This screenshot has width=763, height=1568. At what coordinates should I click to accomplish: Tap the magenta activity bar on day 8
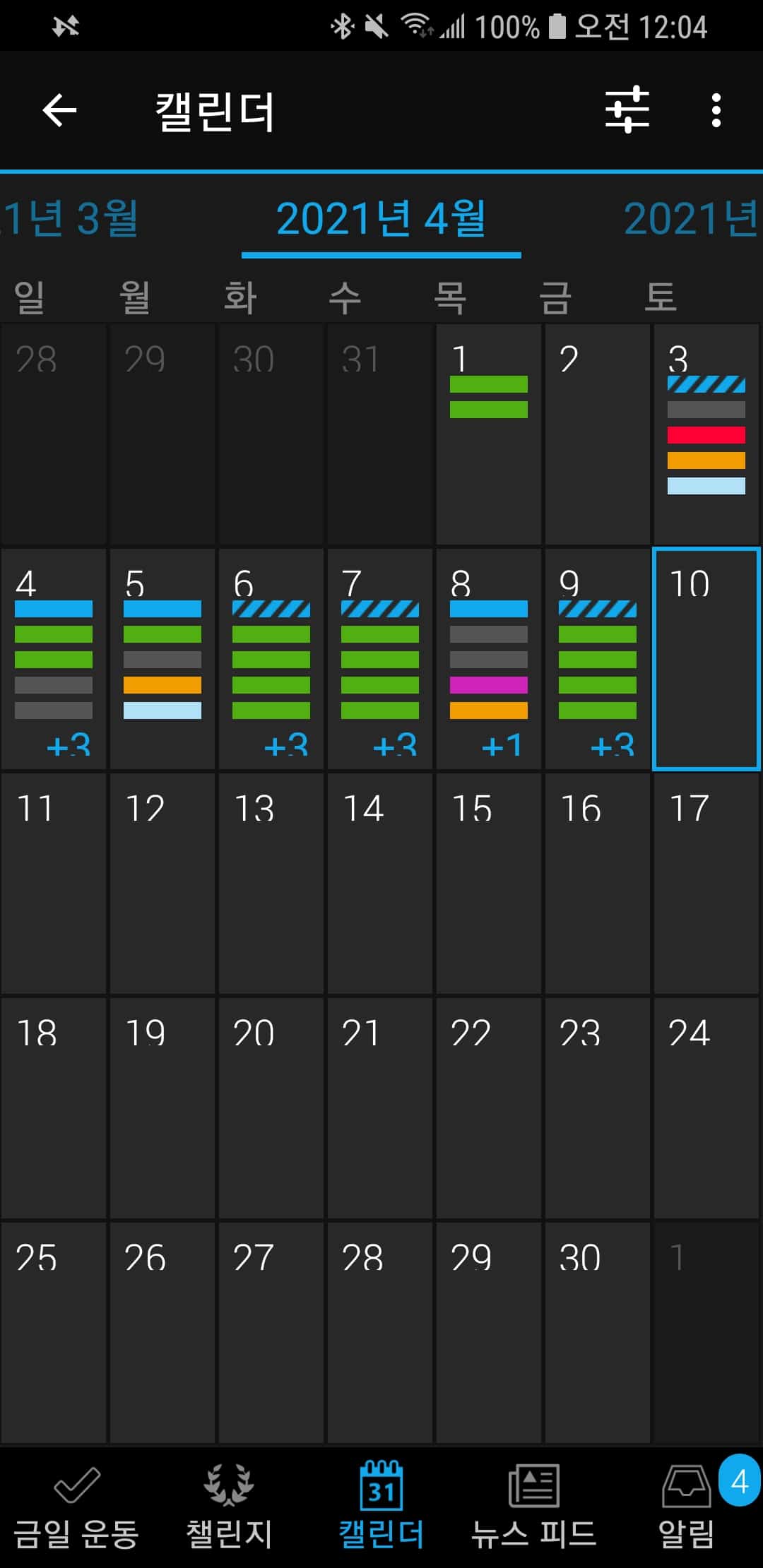pos(489,685)
